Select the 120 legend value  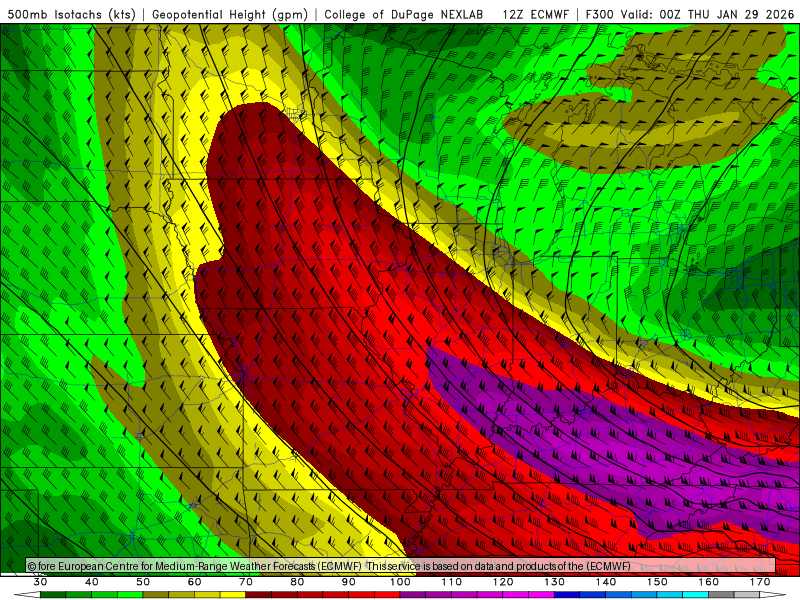click(x=503, y=582)
